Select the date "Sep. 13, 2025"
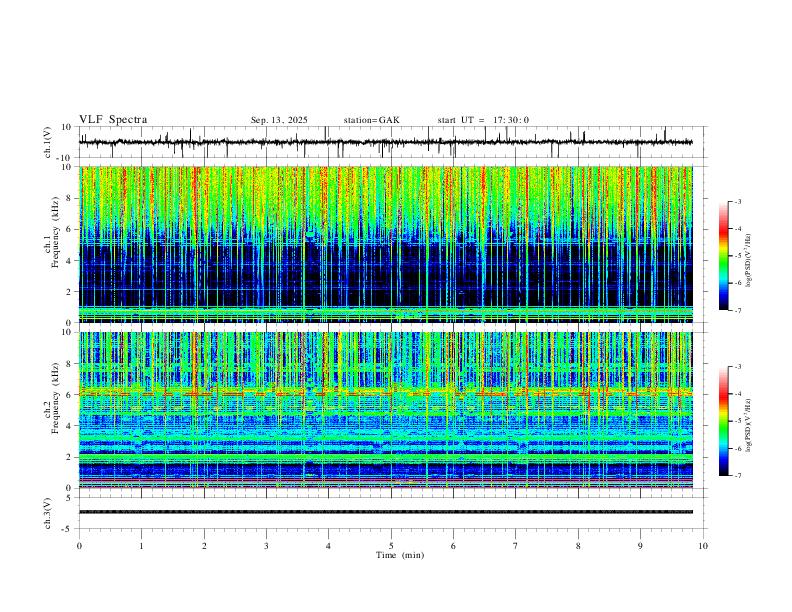 pos(279,120)
